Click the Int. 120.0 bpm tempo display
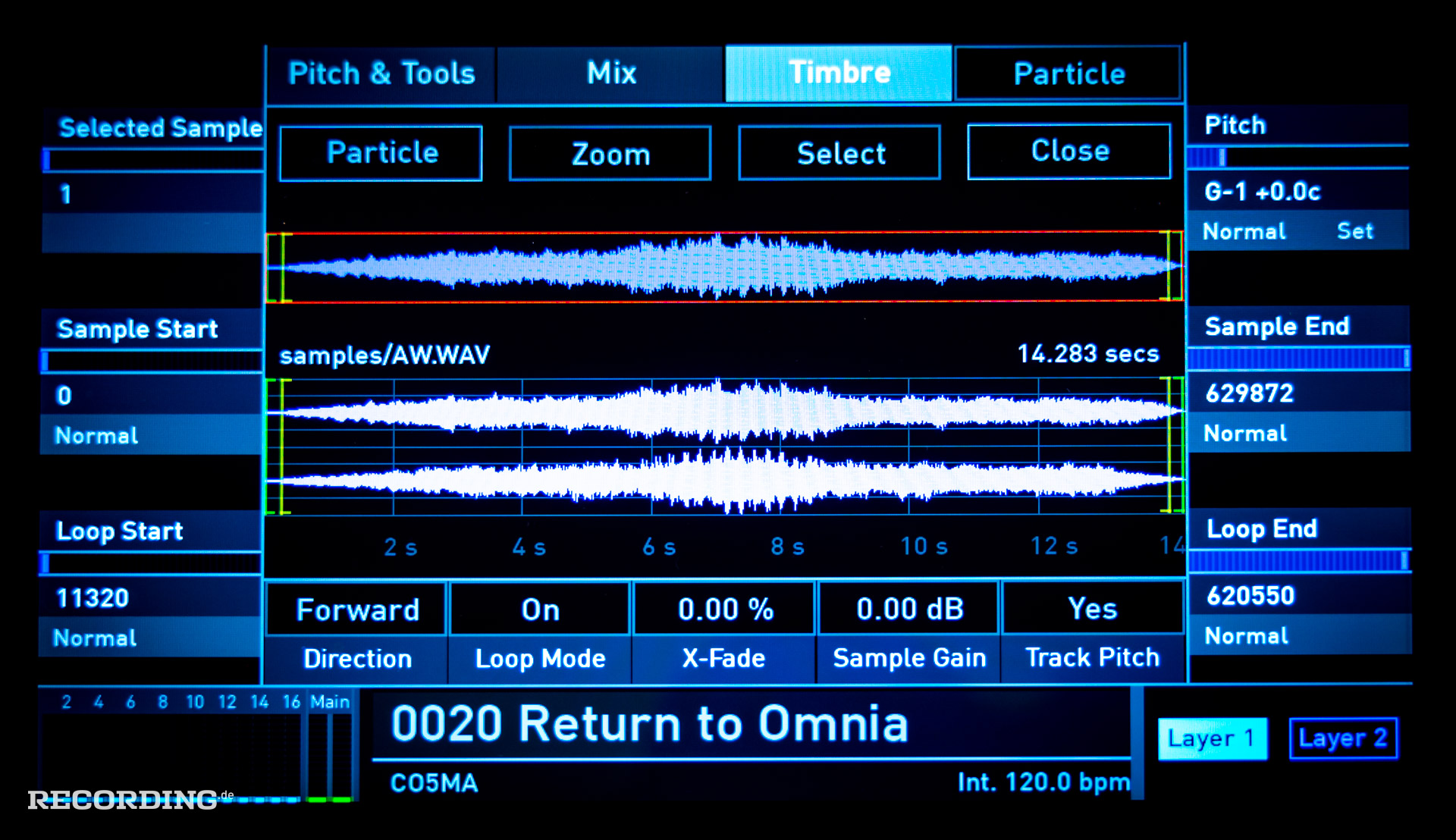 click(x=1043, y=782)
